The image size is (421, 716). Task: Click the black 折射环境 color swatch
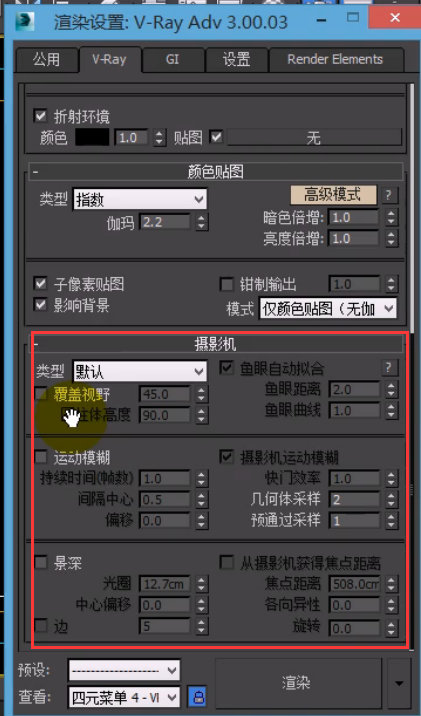click(92, 137)
